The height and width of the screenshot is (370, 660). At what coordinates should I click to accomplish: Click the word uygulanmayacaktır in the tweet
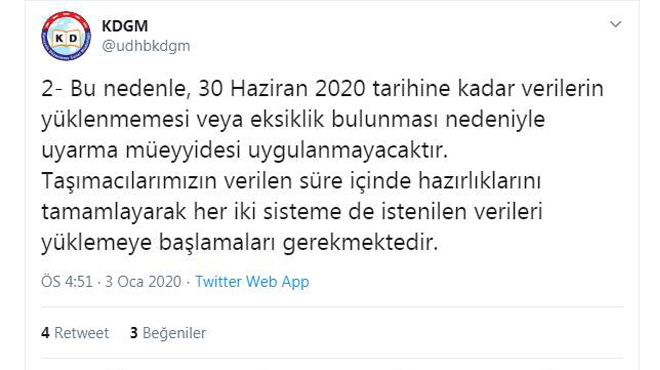point(348,151)
